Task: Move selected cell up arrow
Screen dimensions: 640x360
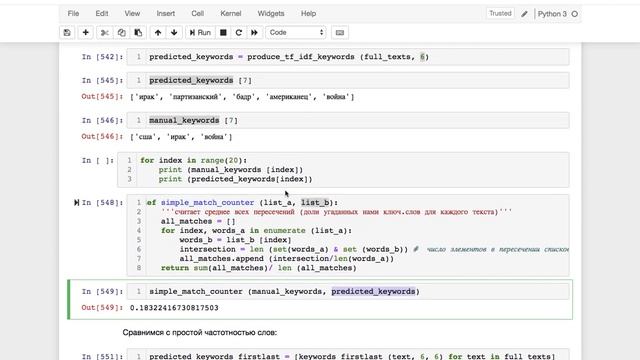Action: (x=158, y=33)
